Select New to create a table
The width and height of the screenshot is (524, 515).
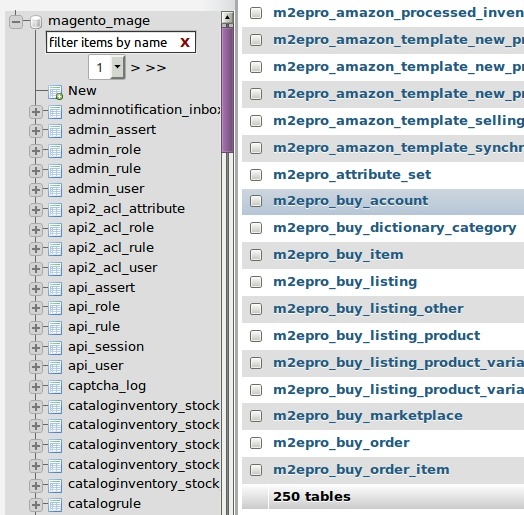click(x=82, y=91)
